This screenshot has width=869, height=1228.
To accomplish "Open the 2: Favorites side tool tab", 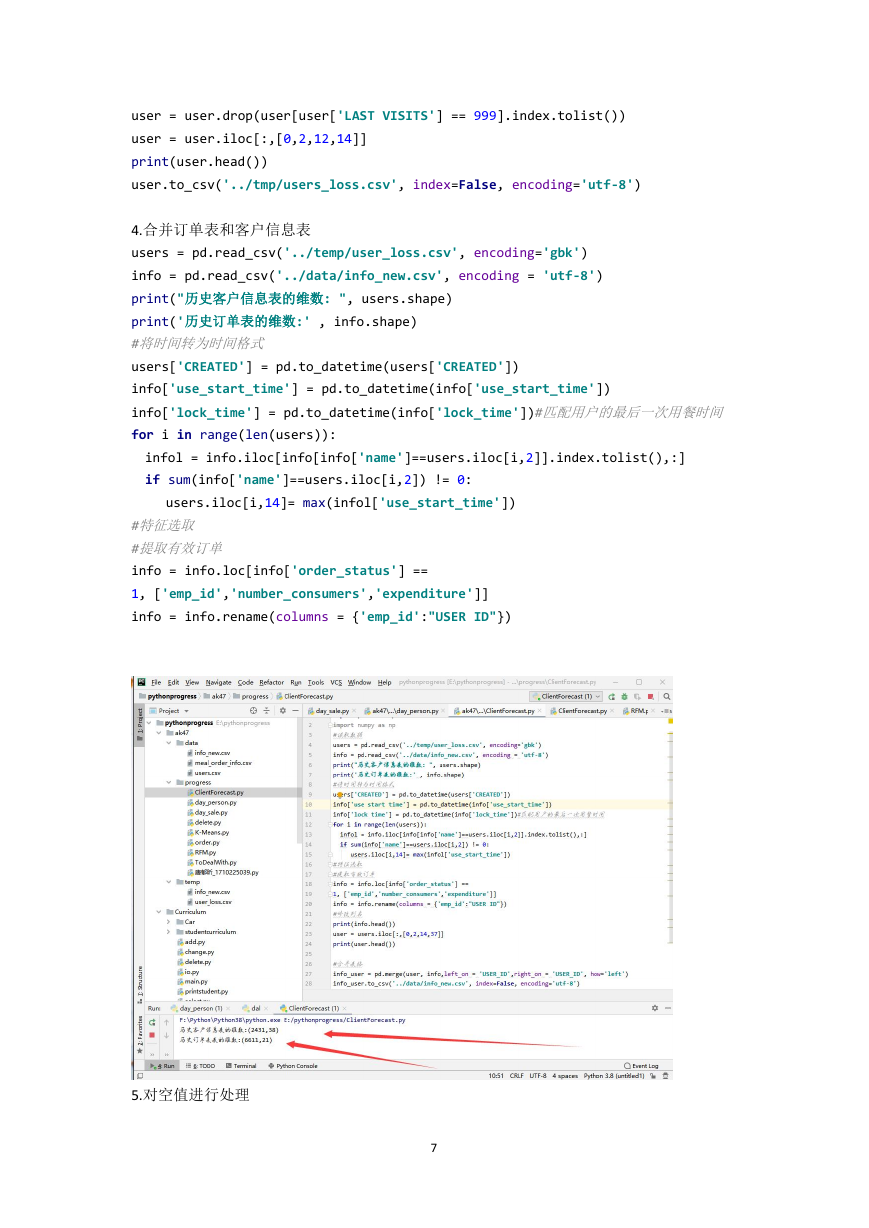I will coord(138,1035).
